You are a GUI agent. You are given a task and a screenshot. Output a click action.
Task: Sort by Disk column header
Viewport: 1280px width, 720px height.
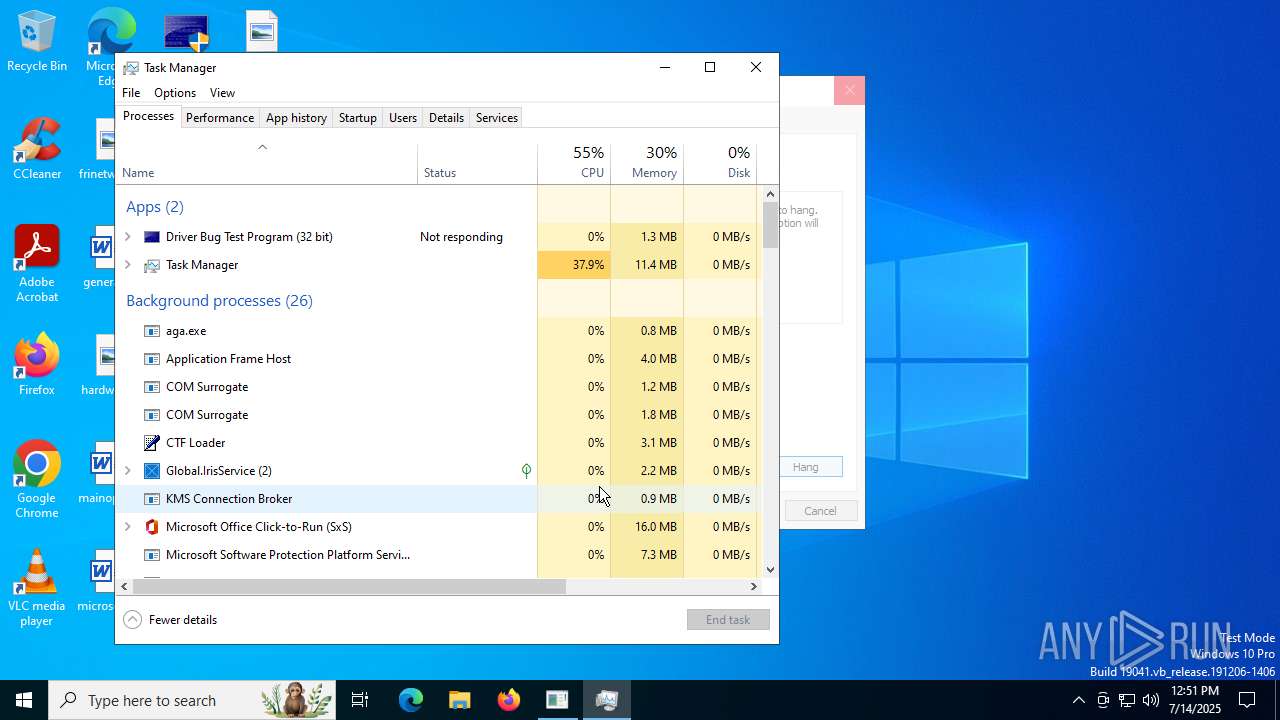coord(720,164)
